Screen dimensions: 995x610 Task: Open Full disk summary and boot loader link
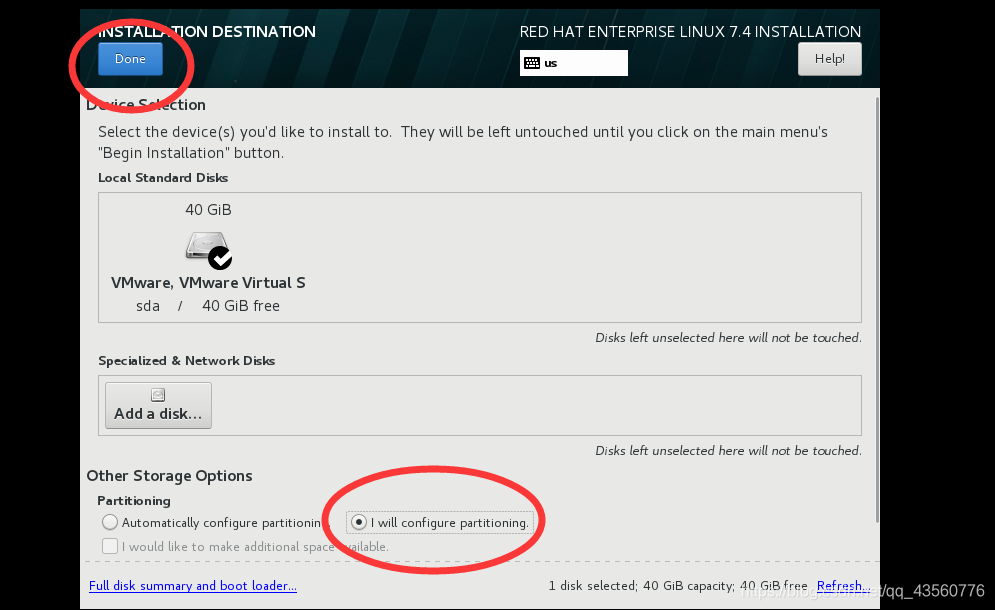193,586
